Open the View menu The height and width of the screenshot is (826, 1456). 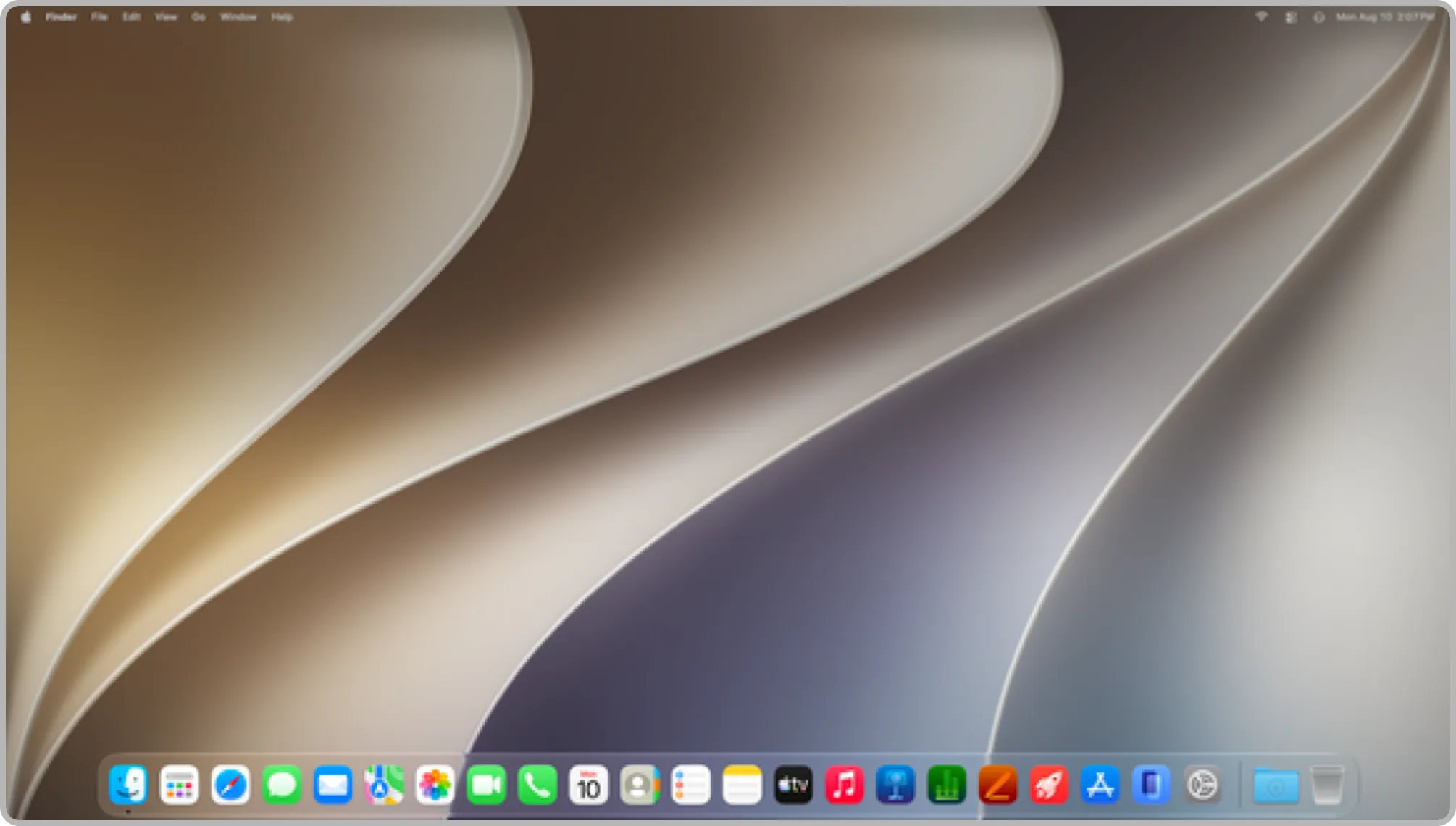[166, 17]
